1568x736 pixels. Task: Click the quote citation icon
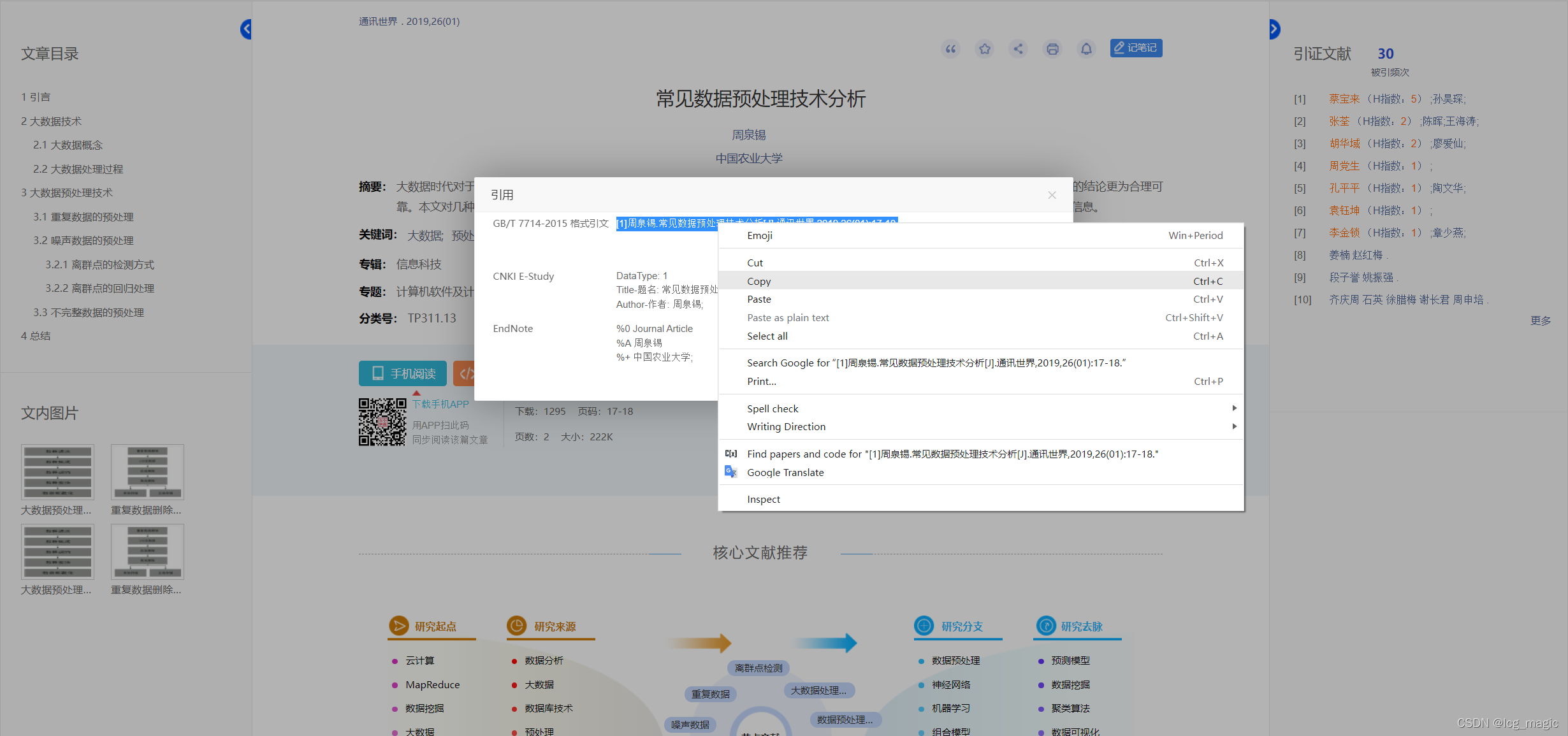point(950,49)
